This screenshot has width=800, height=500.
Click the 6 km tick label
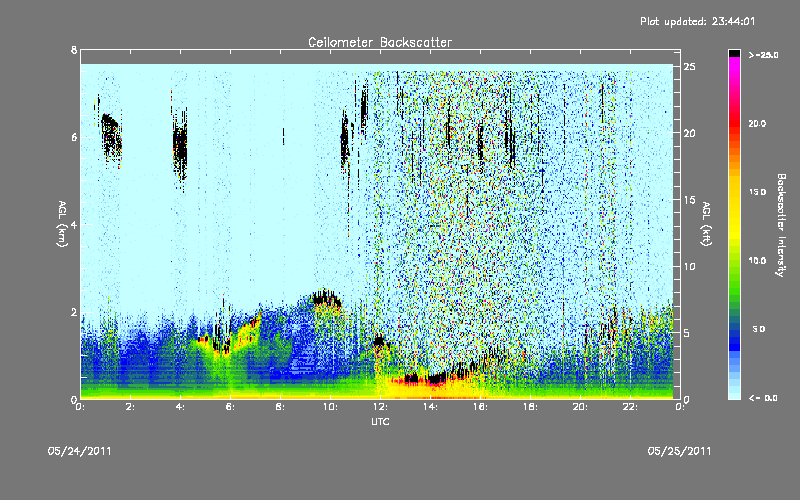pyautogui.click(x=74, y=137)
